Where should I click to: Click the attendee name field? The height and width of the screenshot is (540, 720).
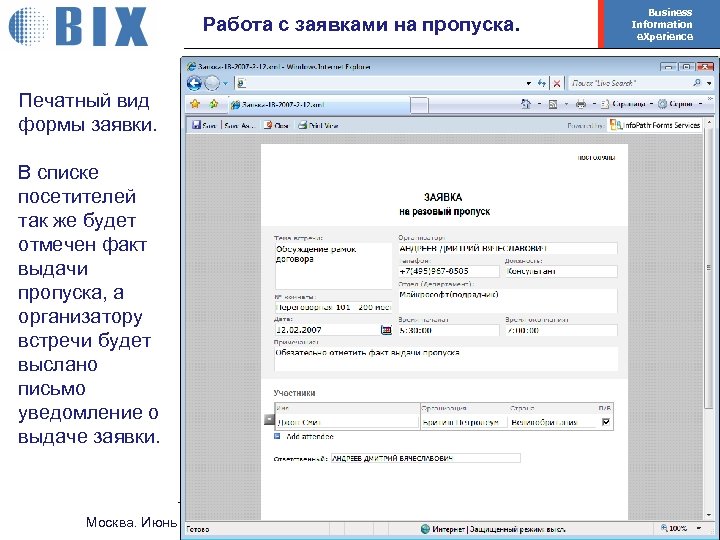(x=347, y=422)
